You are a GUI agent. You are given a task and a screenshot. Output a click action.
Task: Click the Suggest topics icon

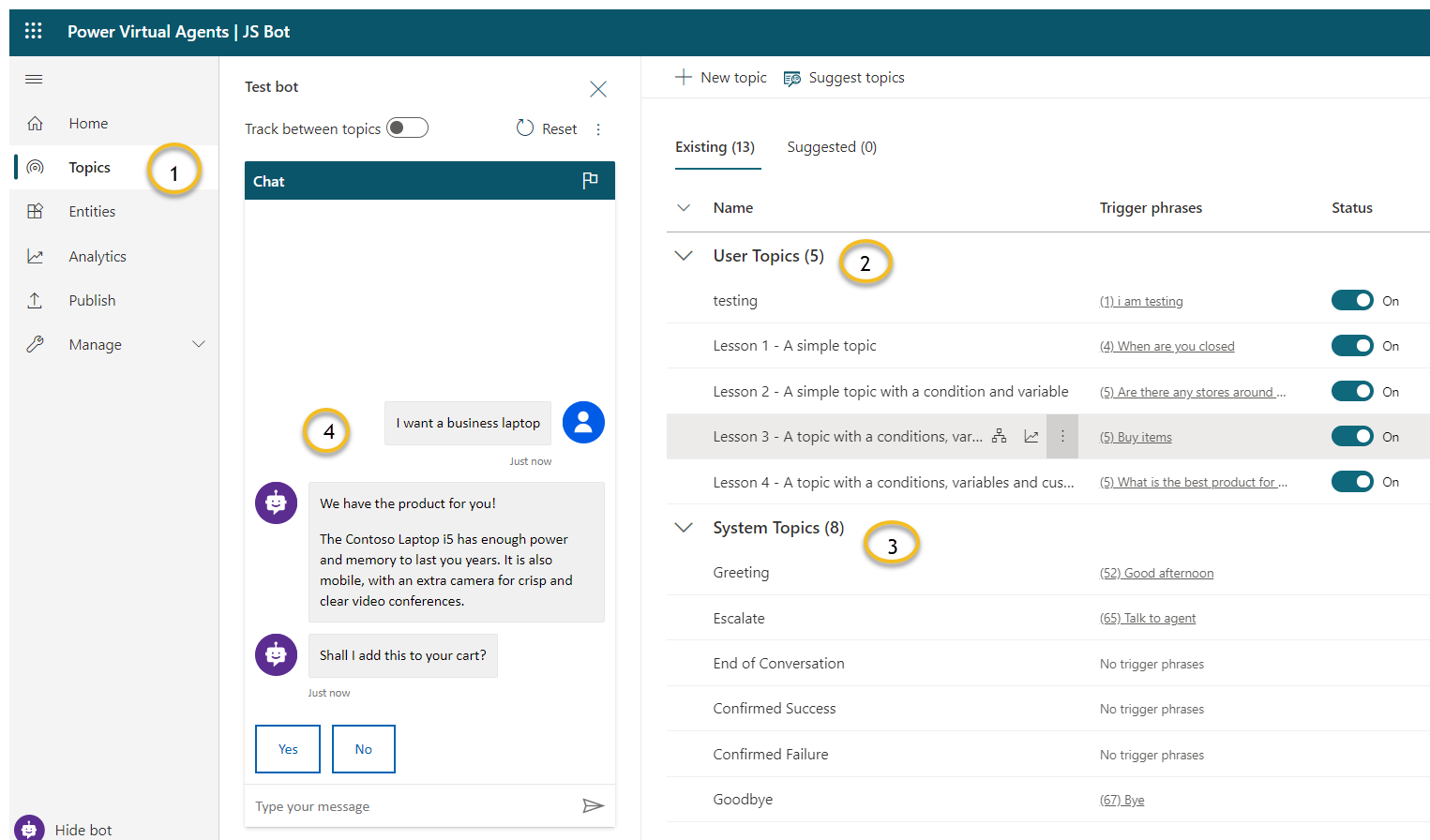click(x=792, y=78)
